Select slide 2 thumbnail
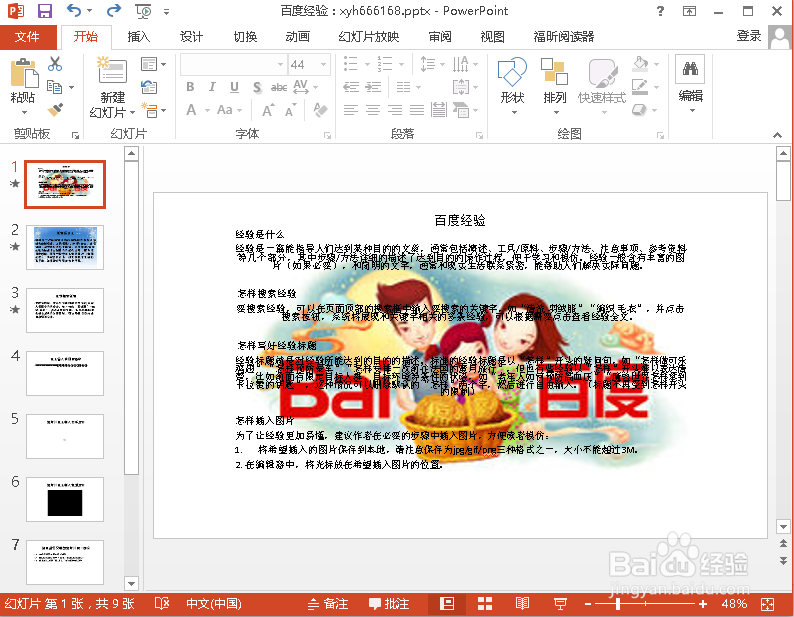794x617 pixels. [x=65, y=247]
